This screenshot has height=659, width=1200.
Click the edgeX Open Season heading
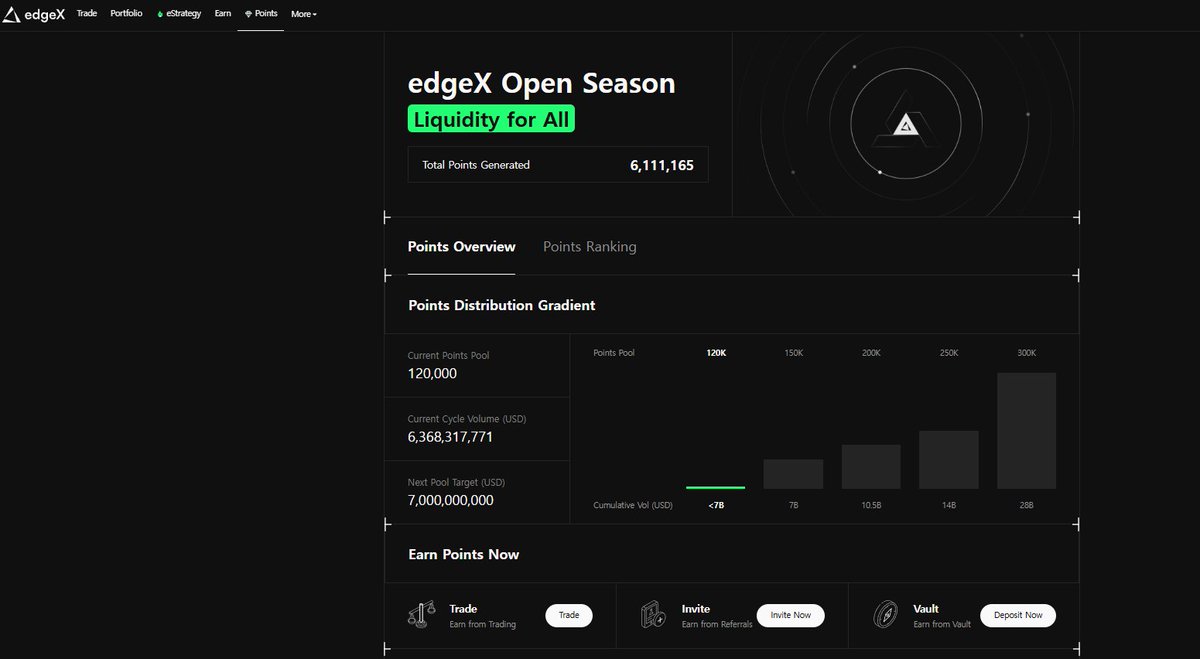tap(542, 83)
